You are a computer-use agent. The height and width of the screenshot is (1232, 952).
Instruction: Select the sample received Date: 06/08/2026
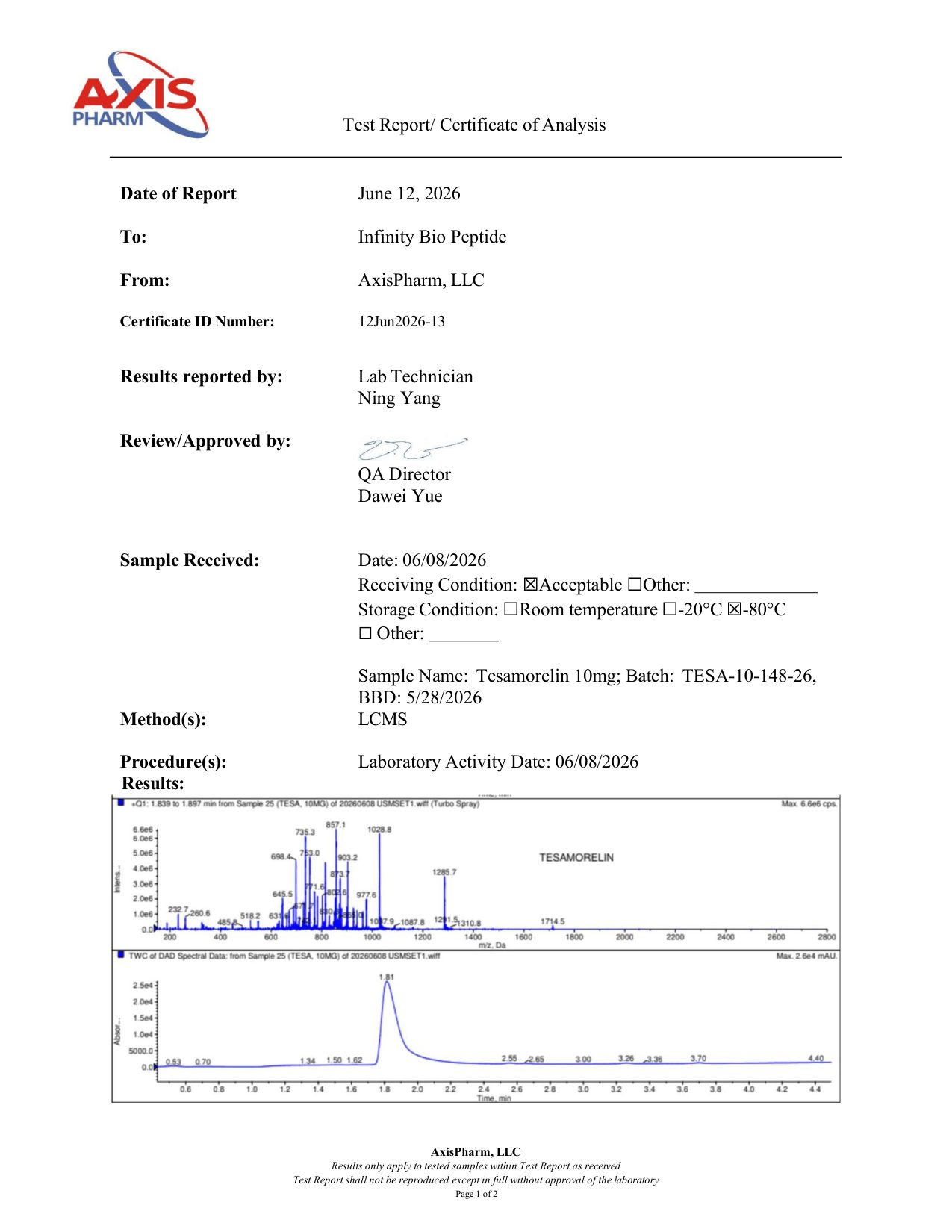click(x=422, y=560)
